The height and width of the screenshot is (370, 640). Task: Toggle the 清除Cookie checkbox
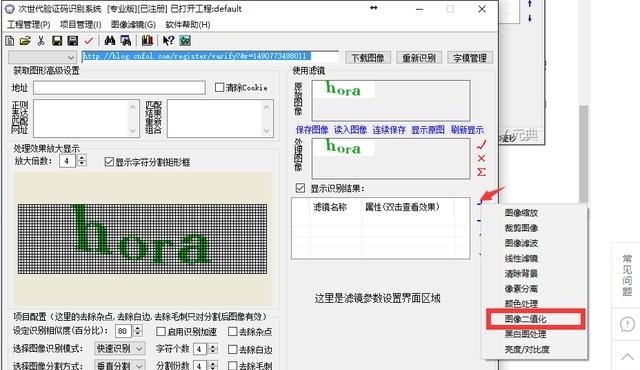pyautogui.click(x=220, y=87)
